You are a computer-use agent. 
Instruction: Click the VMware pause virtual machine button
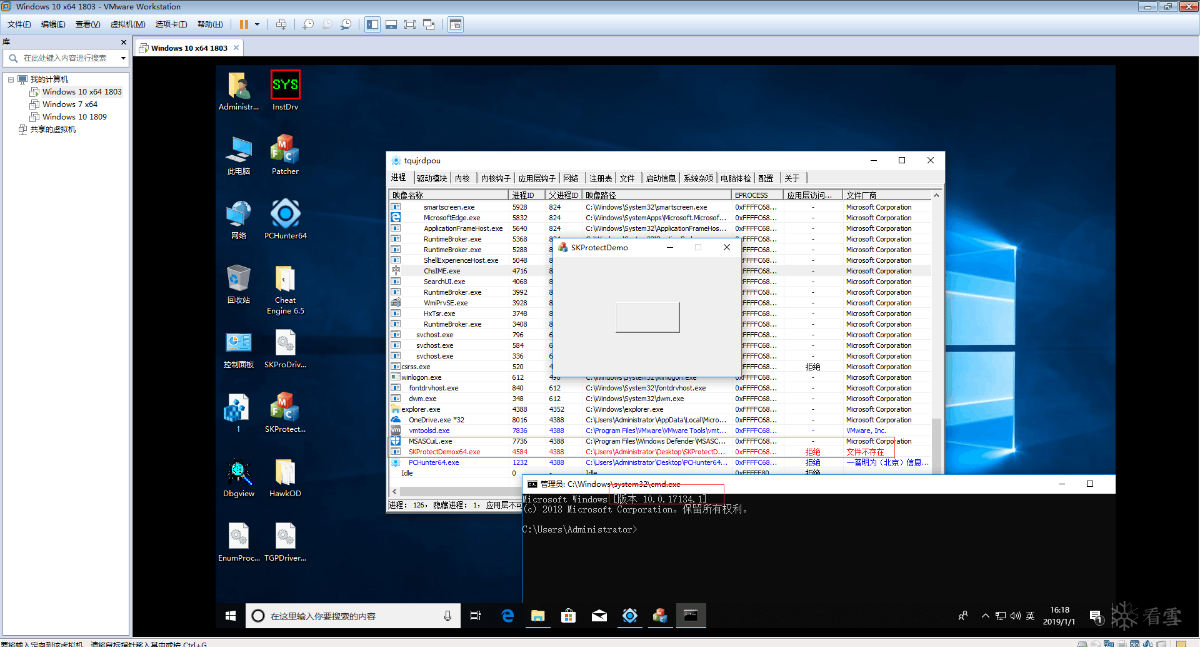(244, 23)
